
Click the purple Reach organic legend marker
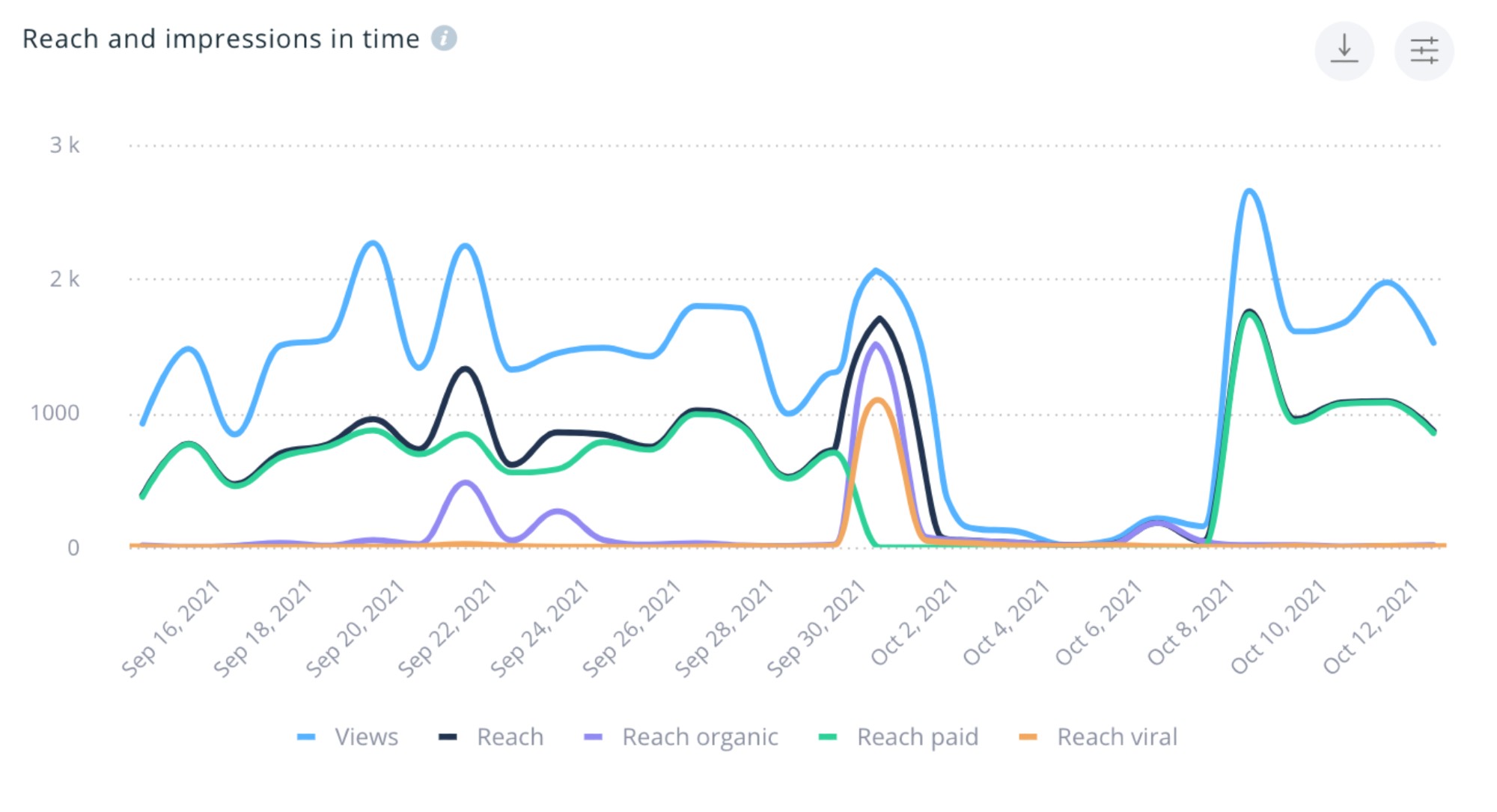593,737
